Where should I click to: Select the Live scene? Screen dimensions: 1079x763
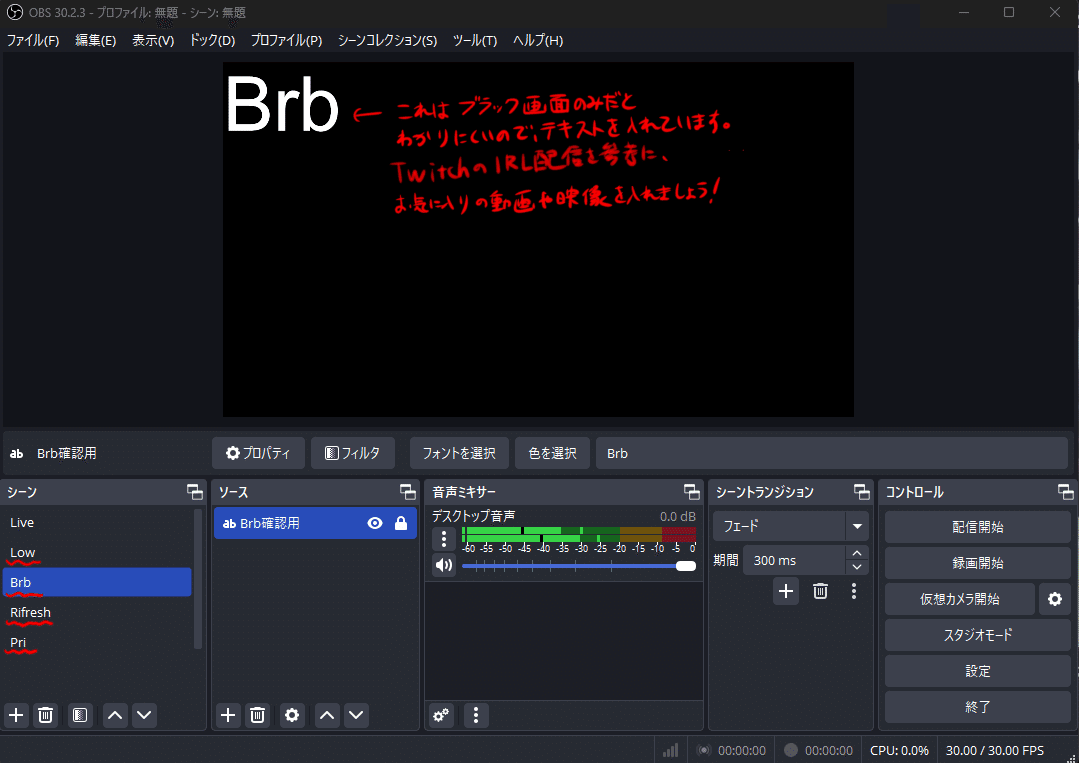pos(97,522)
